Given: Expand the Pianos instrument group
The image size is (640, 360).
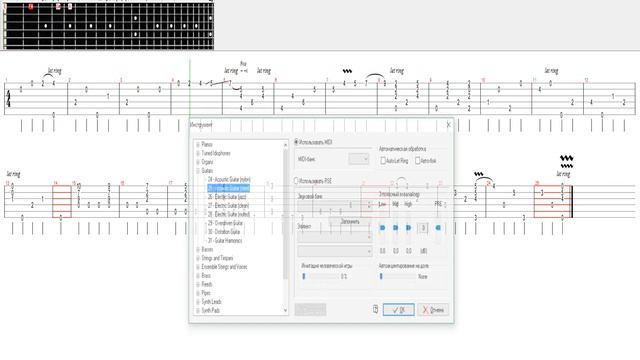Looking at the screenshot, I should pos(198,144).
